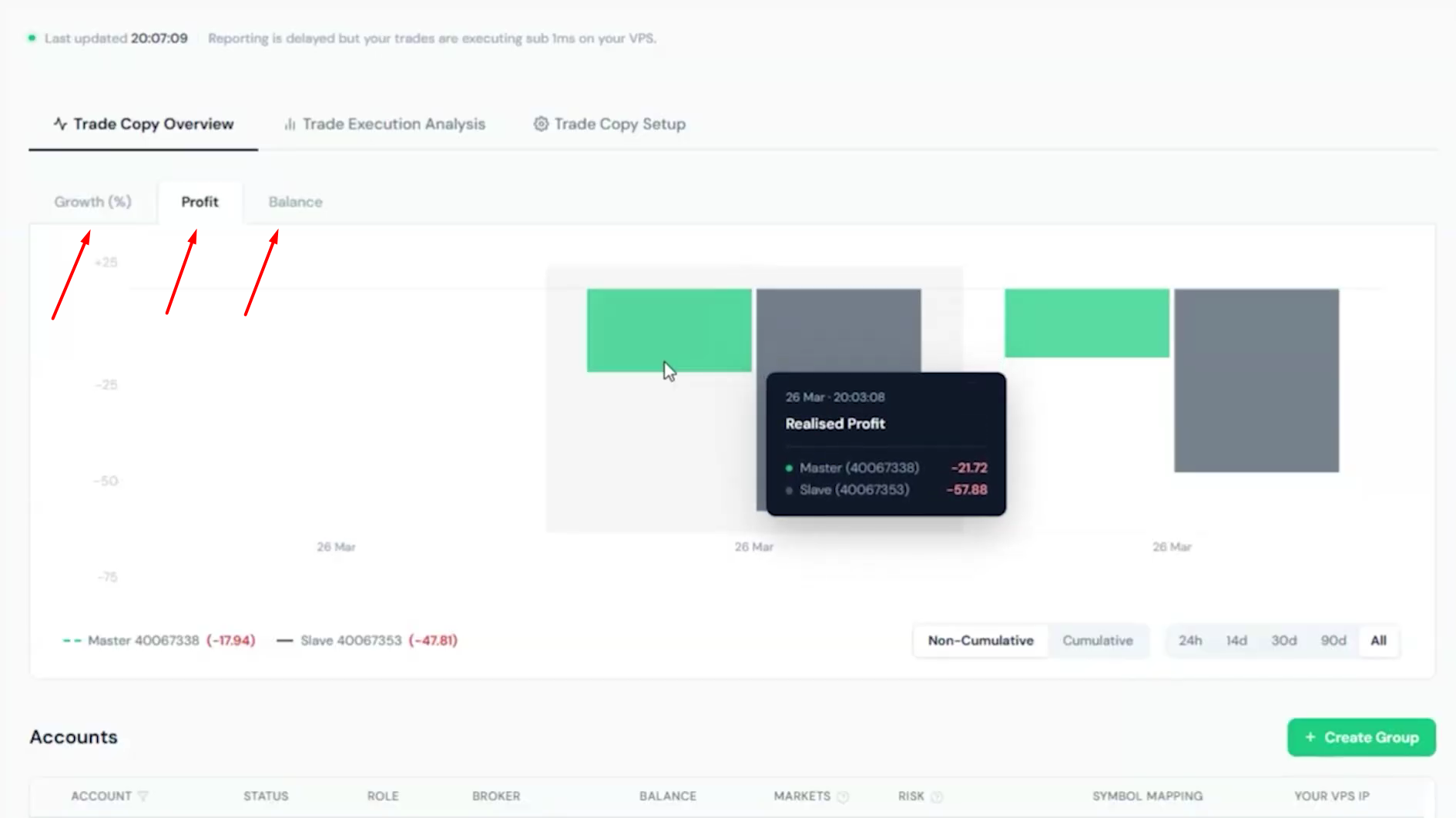Click the Accounts section heading
Image resolution: width=1456 pixels, height=818 pixels.
tap(74, 737)
